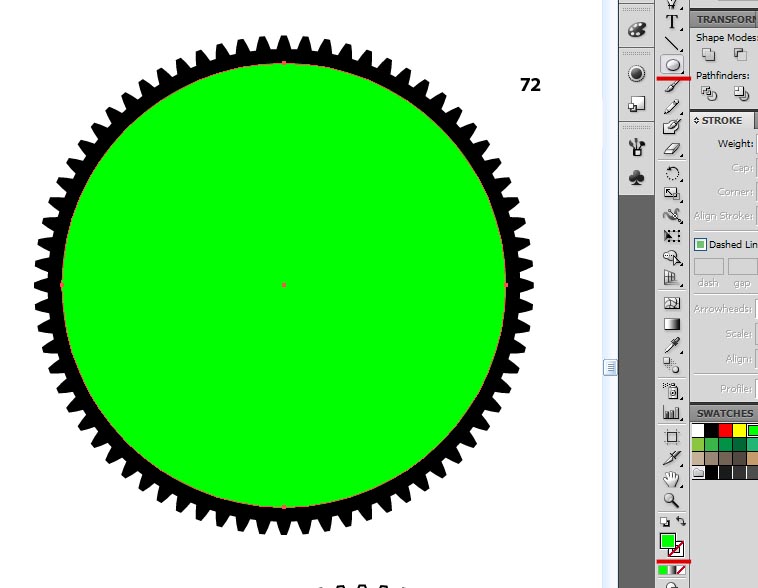Click the '72' text label on canvas
The width and height of the screenshot is (758, 588).
[530, 85]
